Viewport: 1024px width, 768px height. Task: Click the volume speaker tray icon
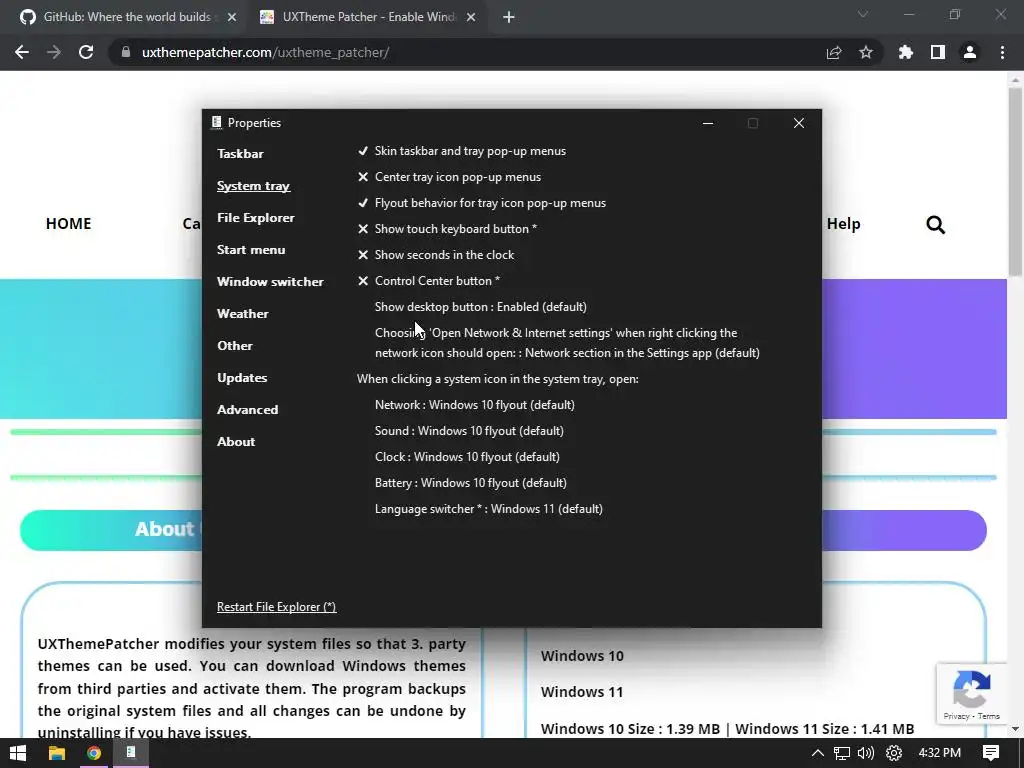tap(866, 753)
